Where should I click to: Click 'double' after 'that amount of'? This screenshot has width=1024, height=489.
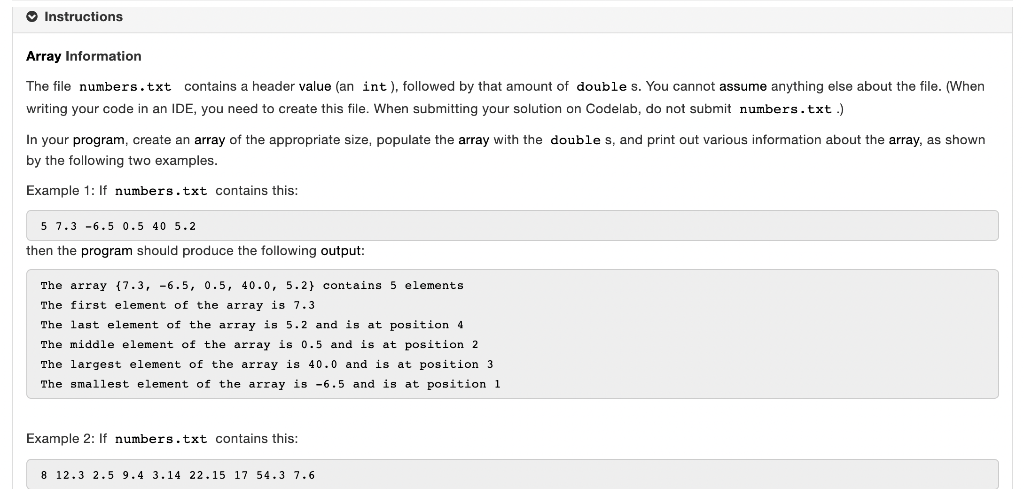coord(601,87)
